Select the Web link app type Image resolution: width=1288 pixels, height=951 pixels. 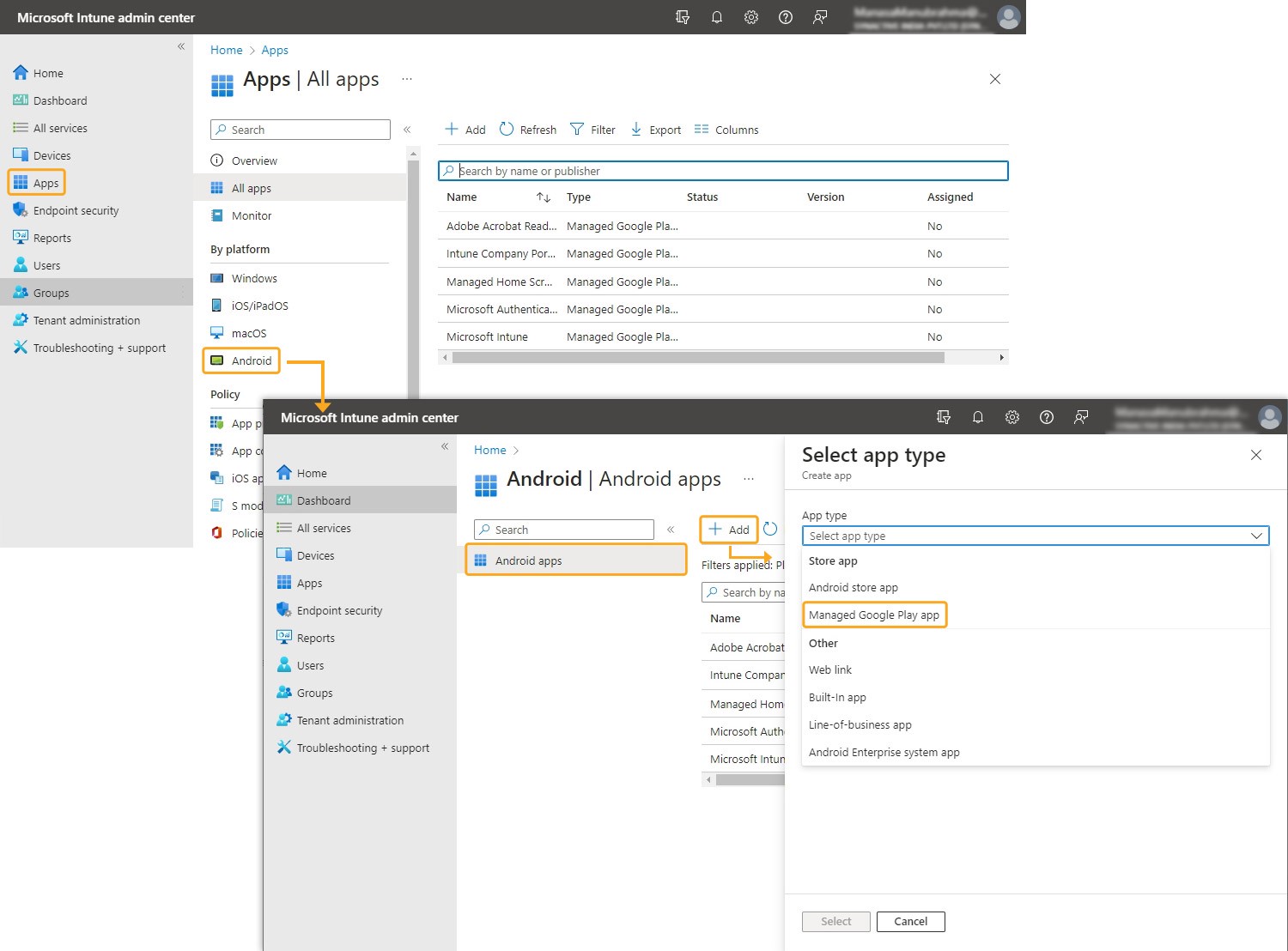(830, 669)
